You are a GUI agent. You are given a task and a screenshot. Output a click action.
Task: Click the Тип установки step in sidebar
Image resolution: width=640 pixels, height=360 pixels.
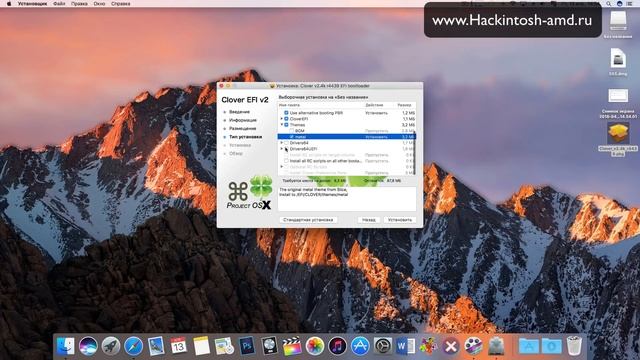click(x=245, y=137)
